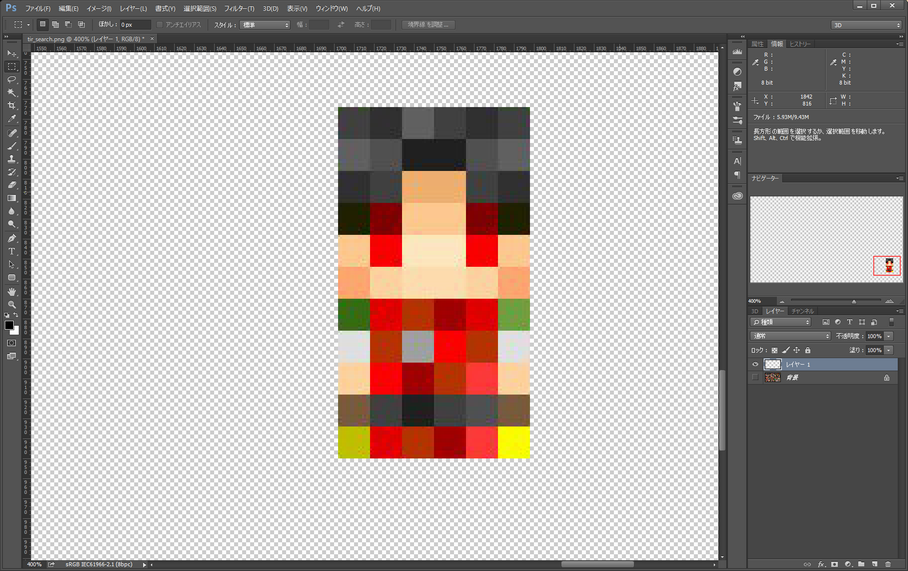
Task: Open Navigator panel flyout menu
Action: pos(899,178)
